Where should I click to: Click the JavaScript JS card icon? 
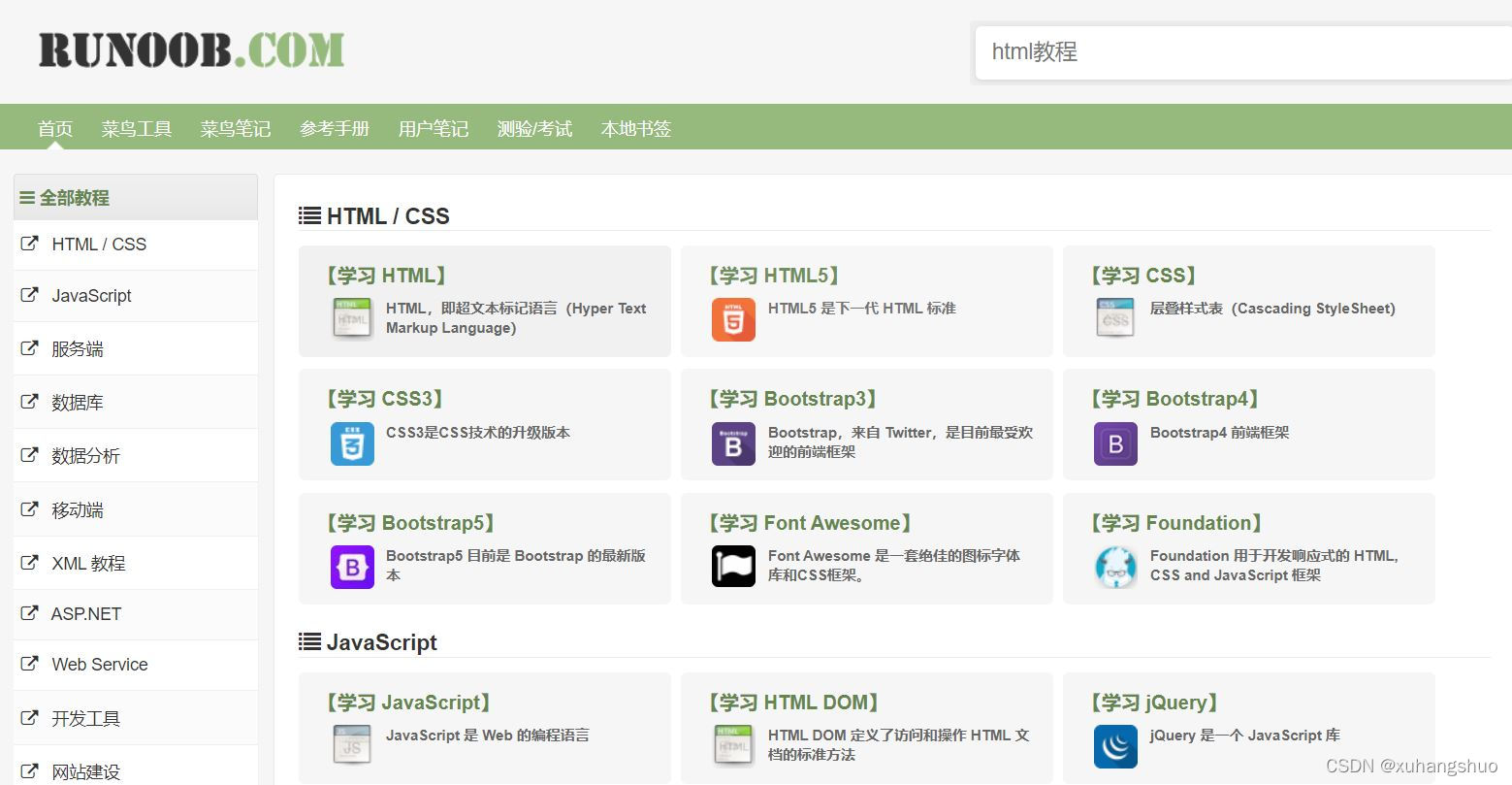[352, 746]
